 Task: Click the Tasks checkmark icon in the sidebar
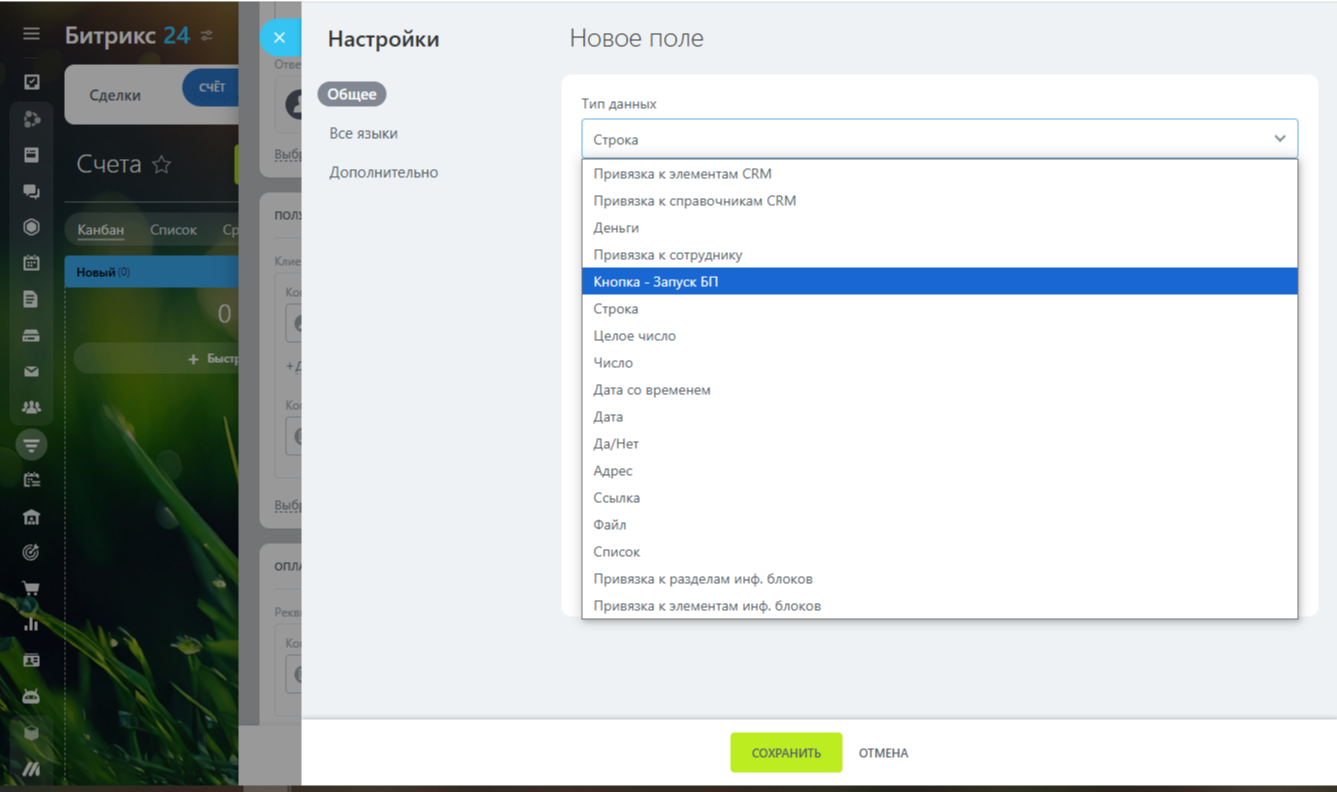pos(31,82)
